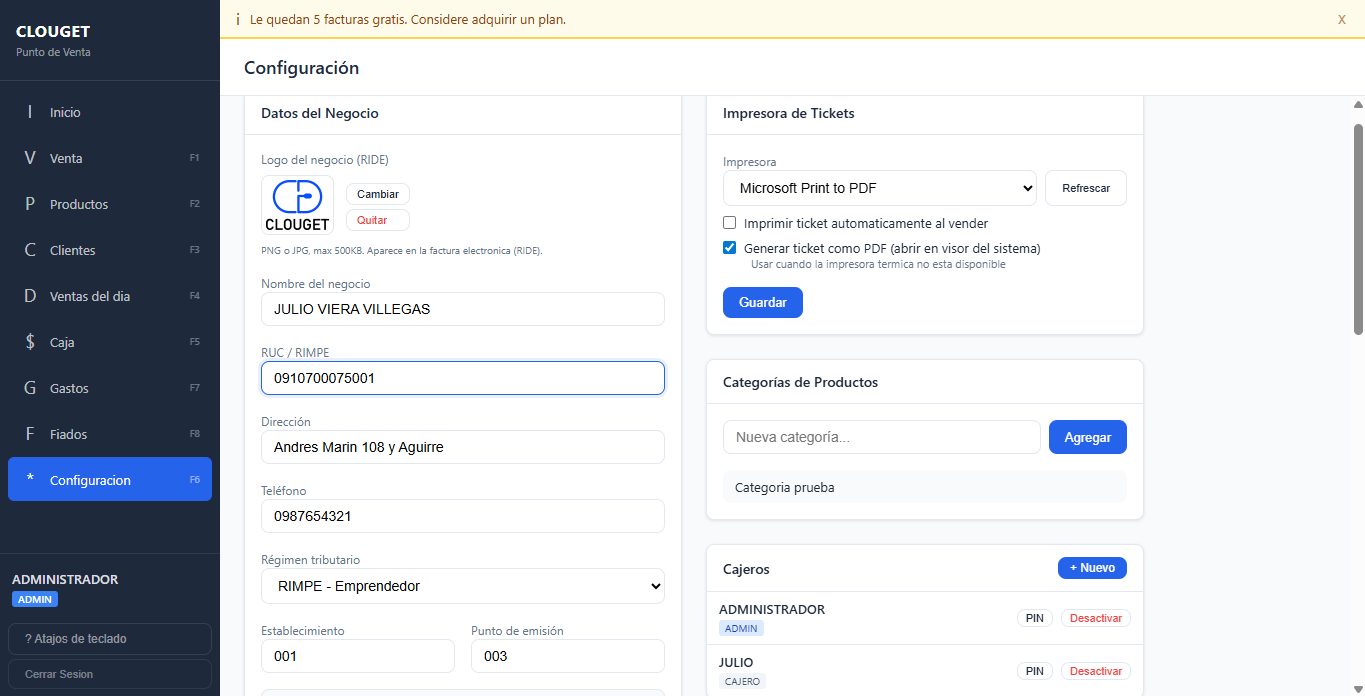This screenshot has width=1365, height=696.
Task: Expand the Régimen tributario dropdown
Action: coord(462,586)
